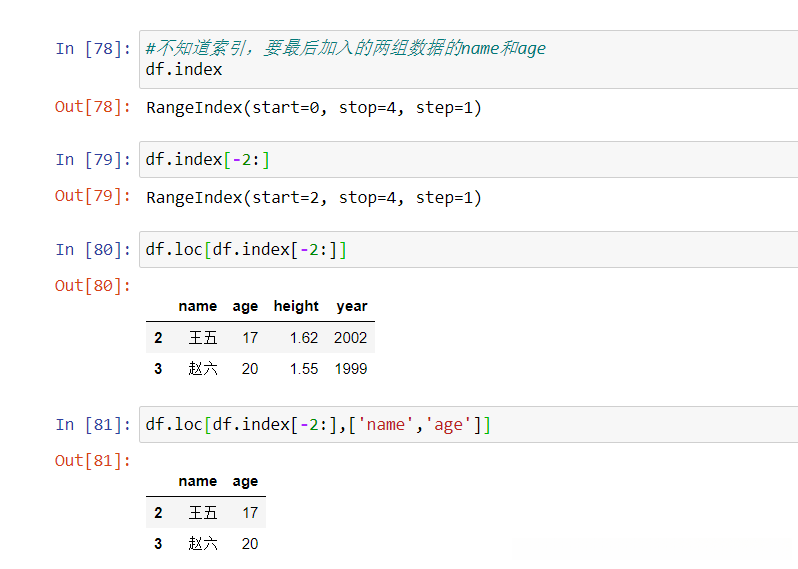The height and width of the screenshot is (569, 798).
Task: Click the height column header in the table
Action: (x=296, y=306)
